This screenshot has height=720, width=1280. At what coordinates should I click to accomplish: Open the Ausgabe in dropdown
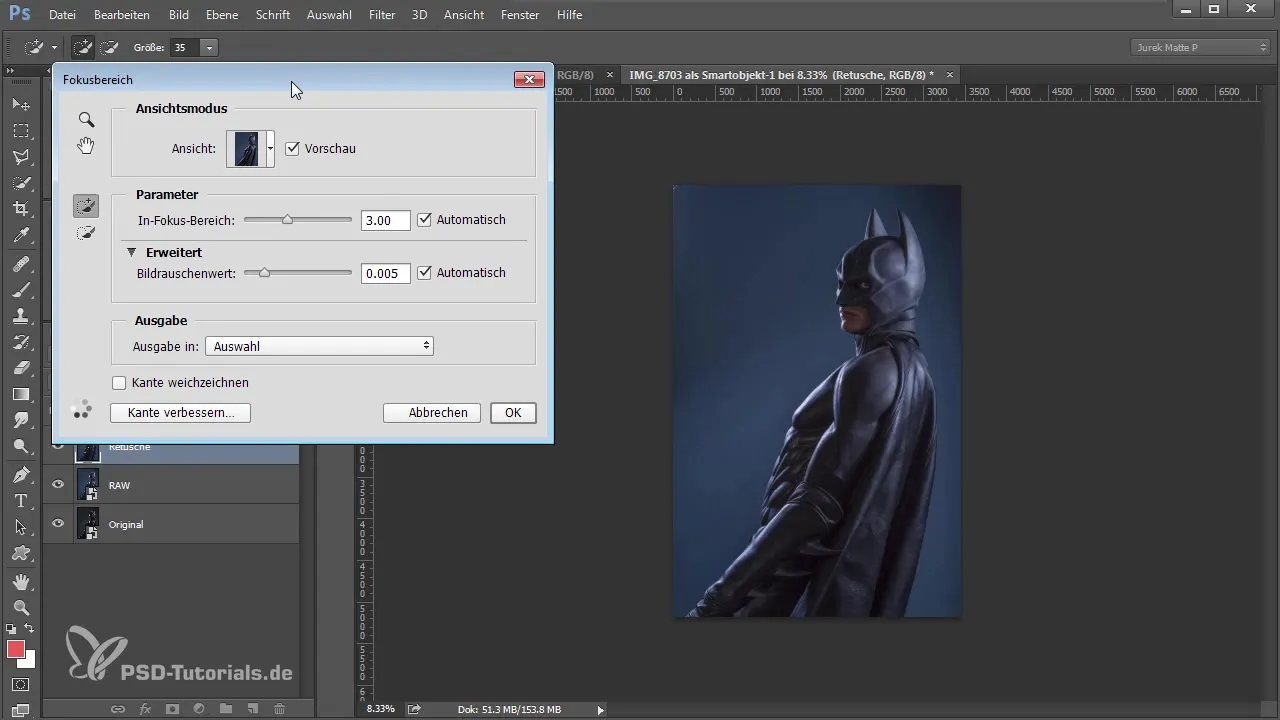(319, 346)
